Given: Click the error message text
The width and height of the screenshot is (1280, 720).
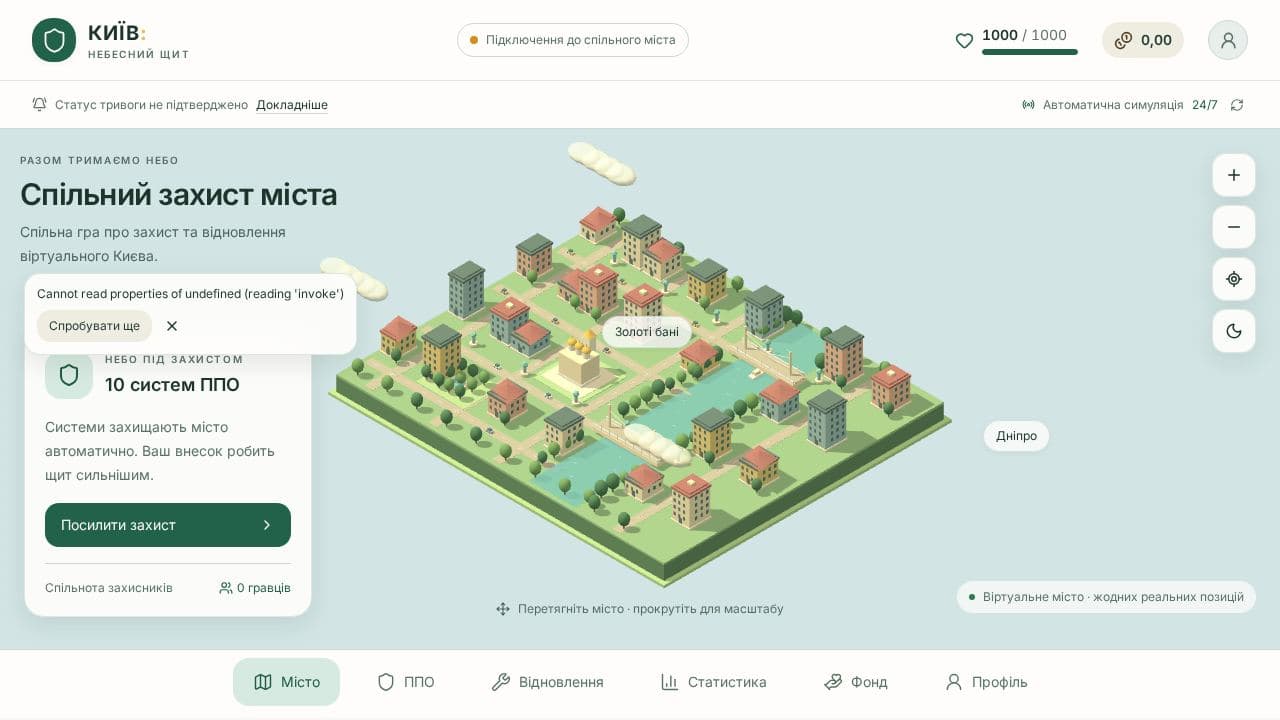Looking at the screenshot, I should tap(190, 294).
